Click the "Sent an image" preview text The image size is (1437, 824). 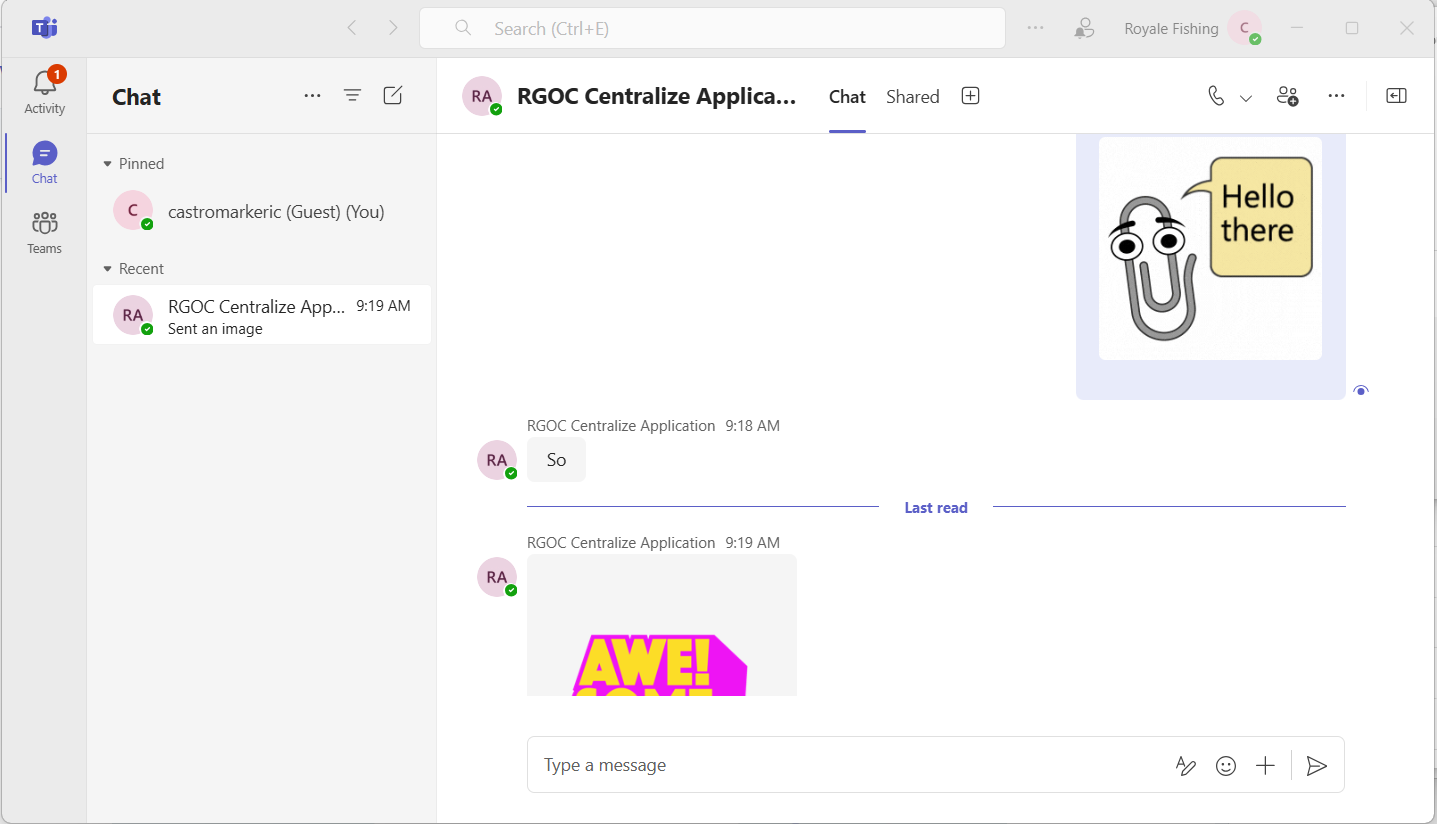click(215, 329)
